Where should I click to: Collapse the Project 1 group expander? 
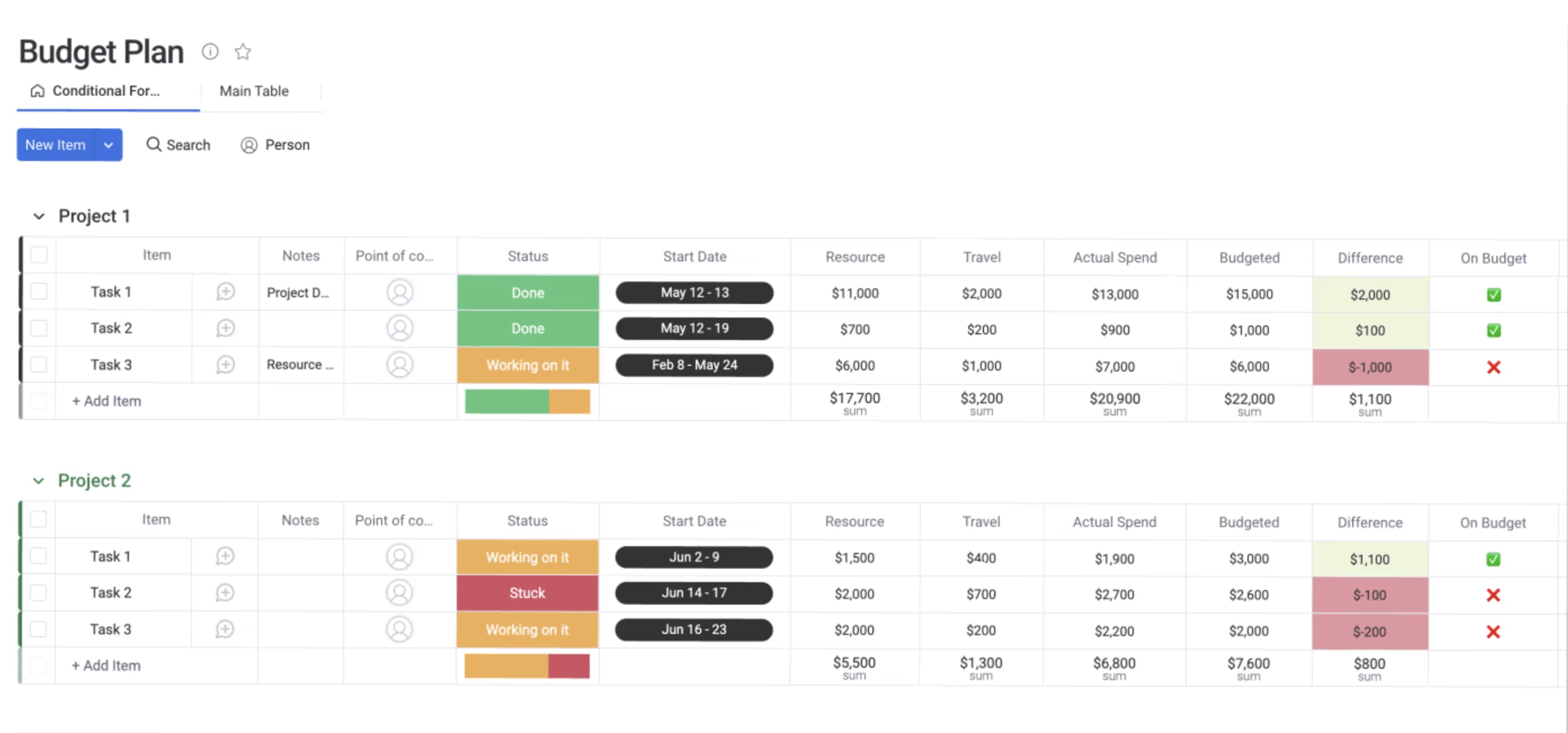click(37, 215)
